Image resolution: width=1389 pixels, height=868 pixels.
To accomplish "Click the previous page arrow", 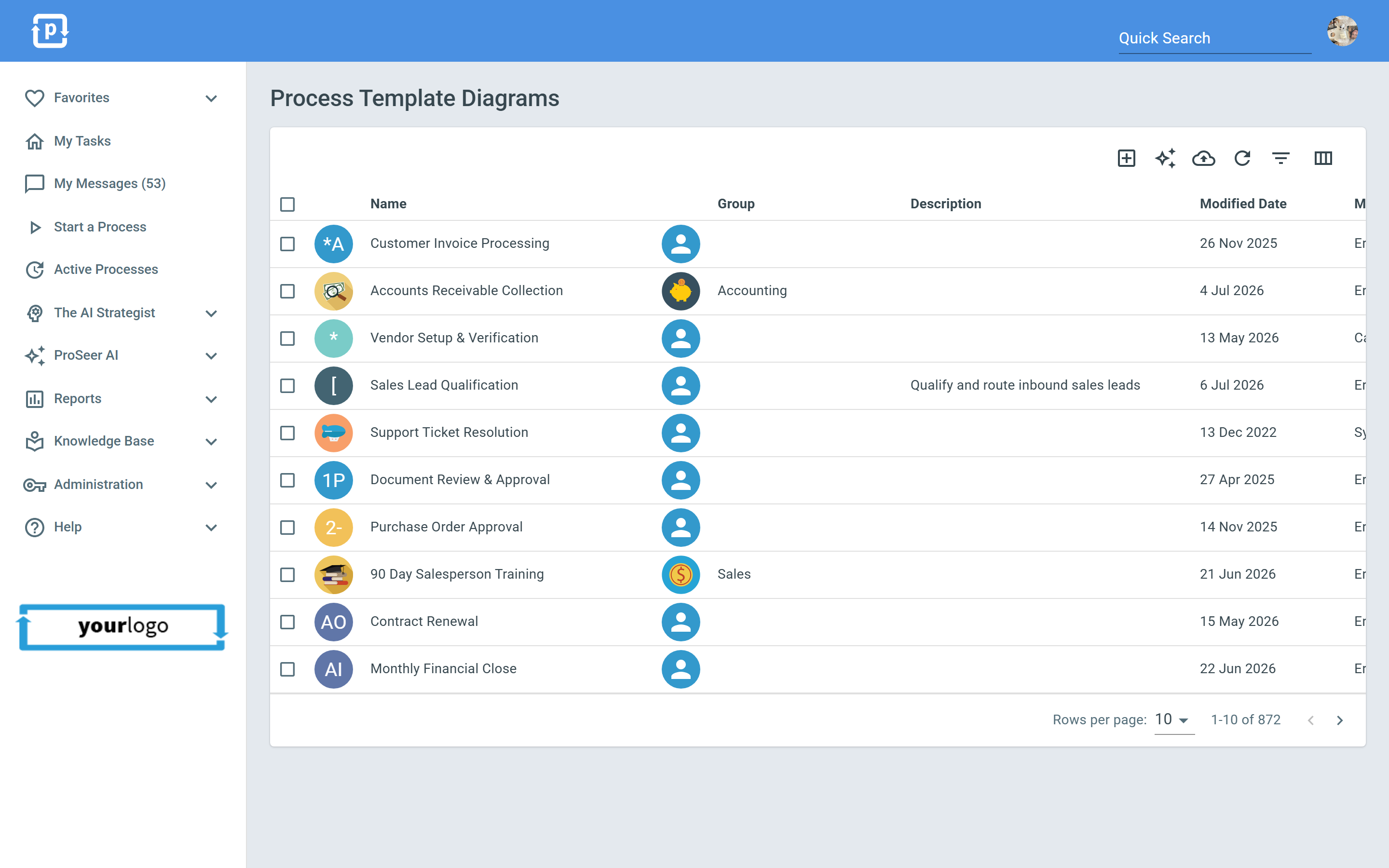I will click(1311, 720).
